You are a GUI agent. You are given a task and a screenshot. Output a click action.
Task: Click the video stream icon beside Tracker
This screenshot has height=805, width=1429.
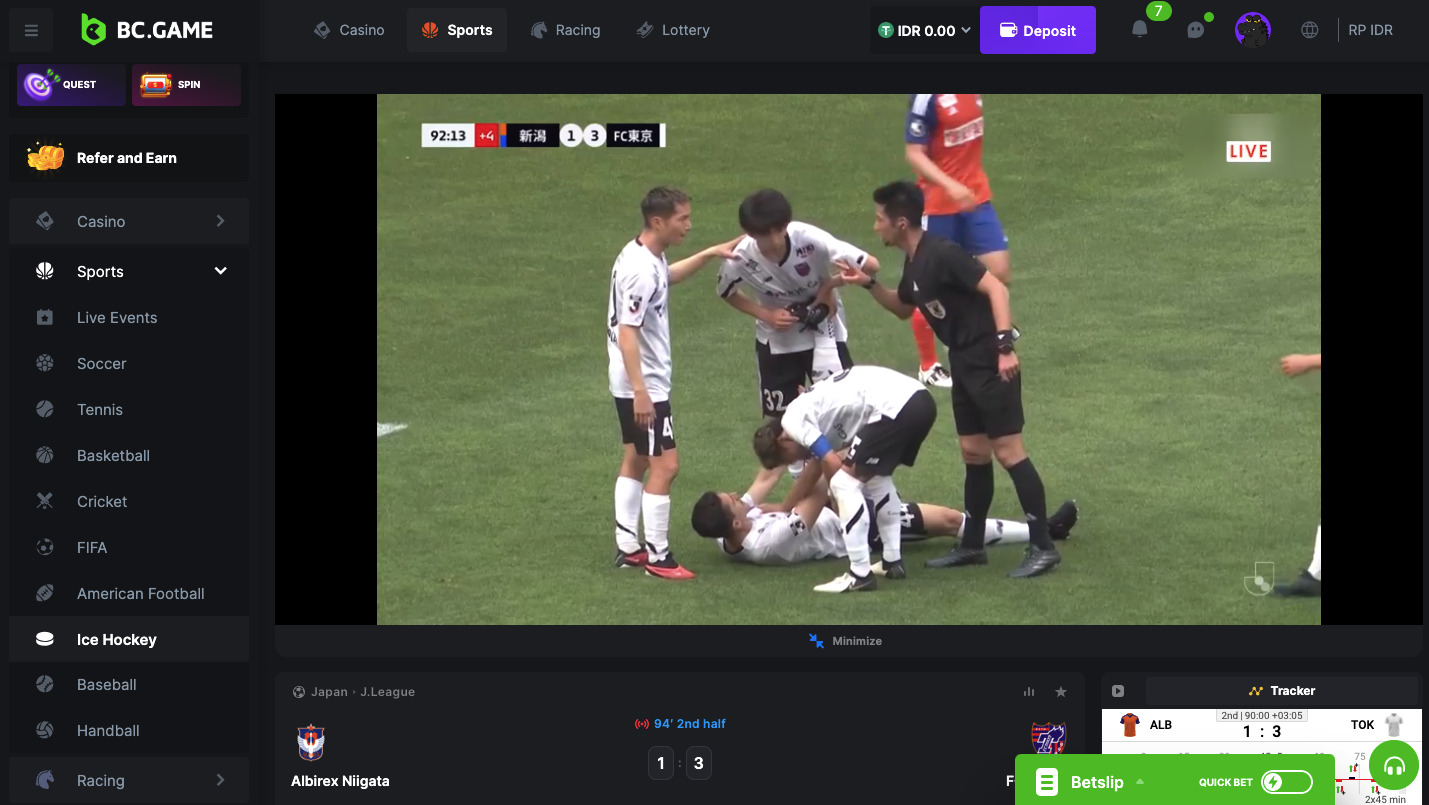tap(1118, 691)
